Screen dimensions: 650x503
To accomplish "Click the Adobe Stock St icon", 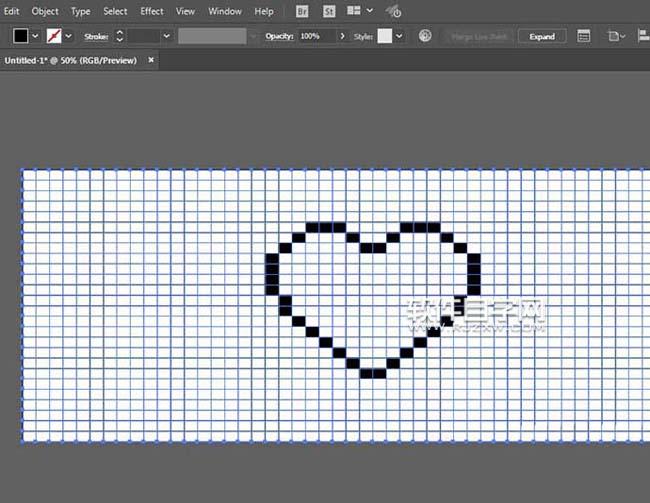I will tap(329, 12).
